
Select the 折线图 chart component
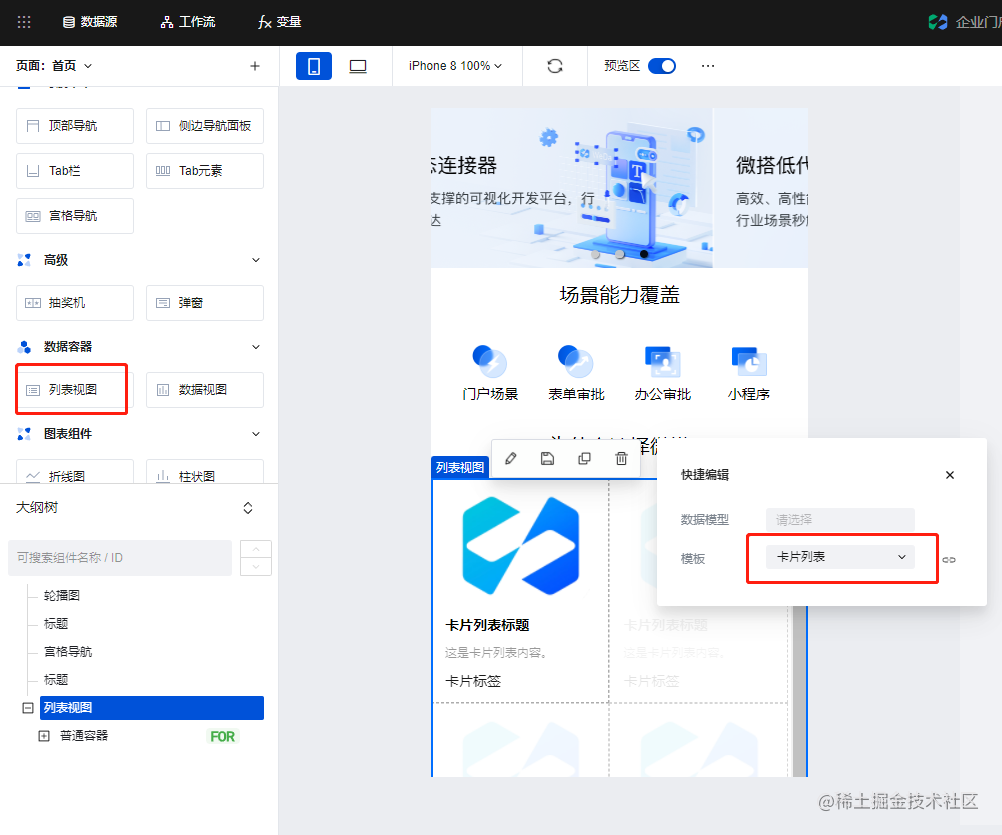click(x=75, y=471)
